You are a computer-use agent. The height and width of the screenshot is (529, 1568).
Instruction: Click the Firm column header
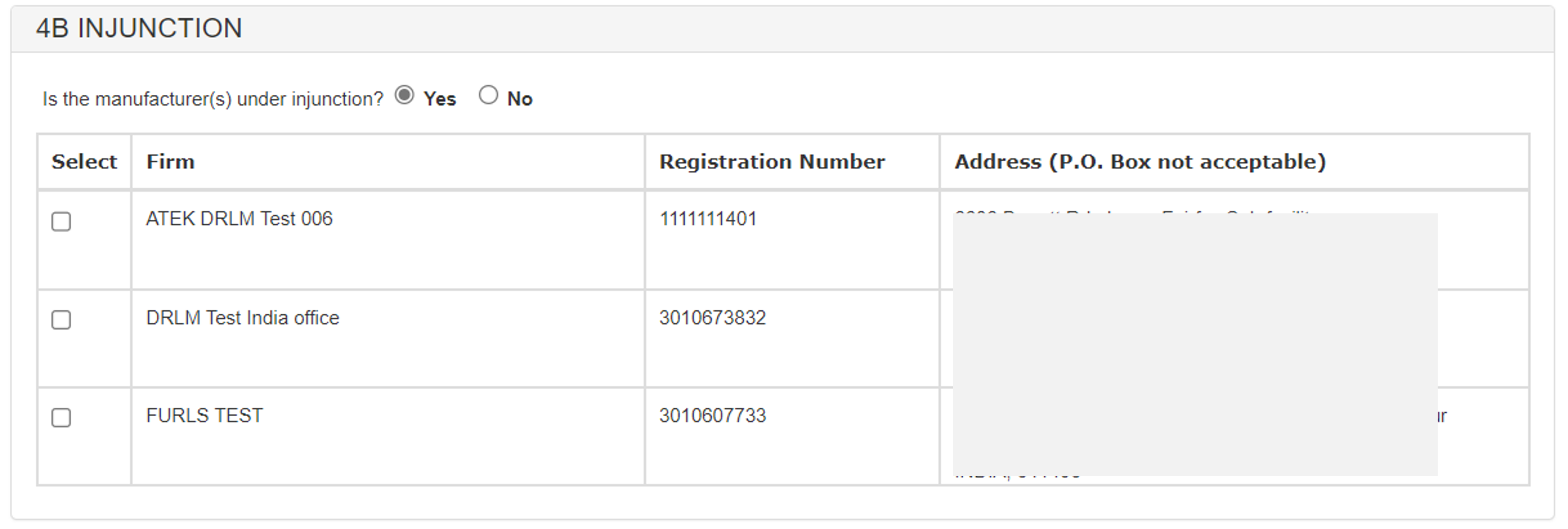click(x=170, y=162)
